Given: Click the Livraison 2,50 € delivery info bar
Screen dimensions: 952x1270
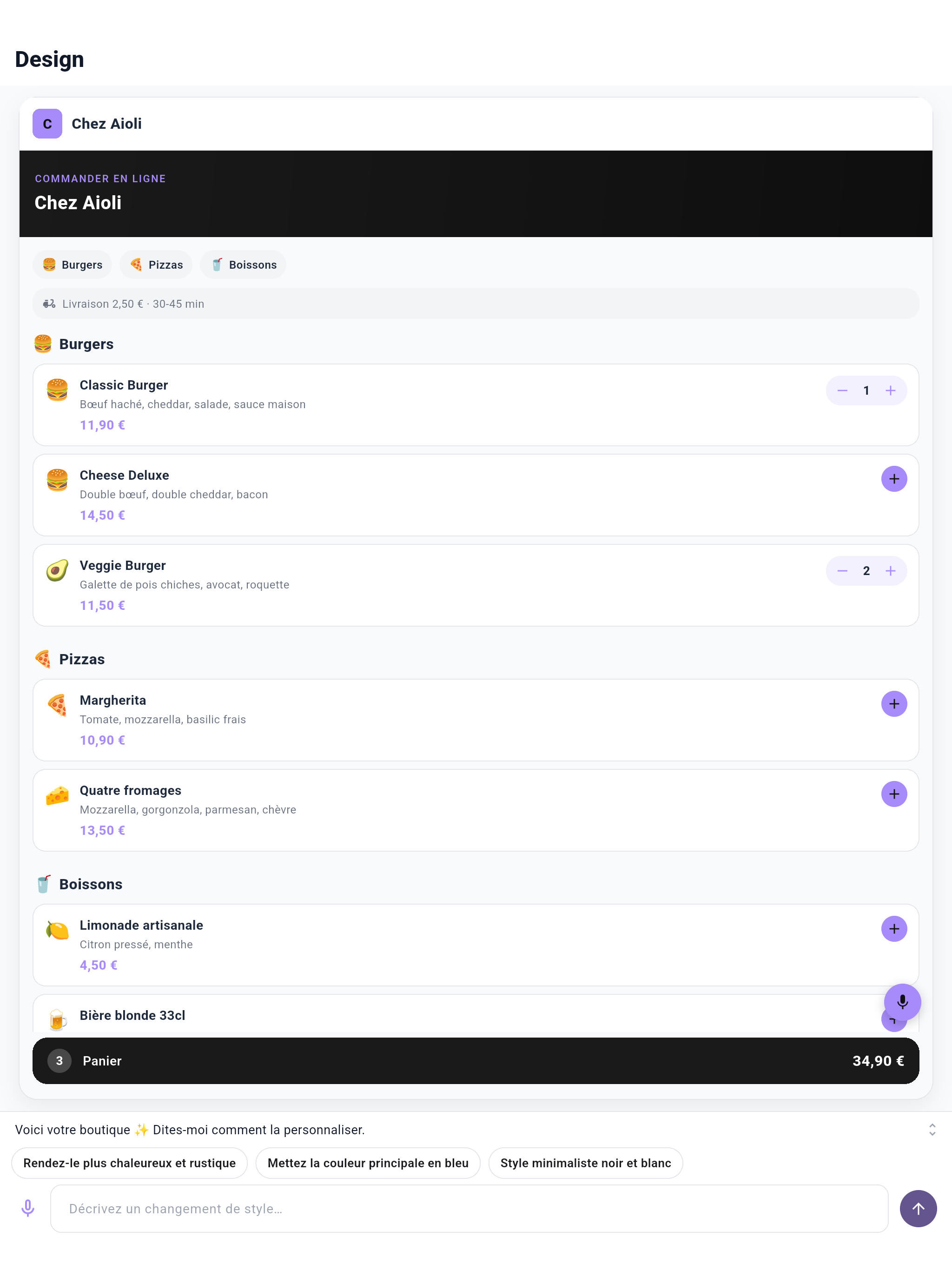Looking at the screenshot, I should (x=476, y=304).
